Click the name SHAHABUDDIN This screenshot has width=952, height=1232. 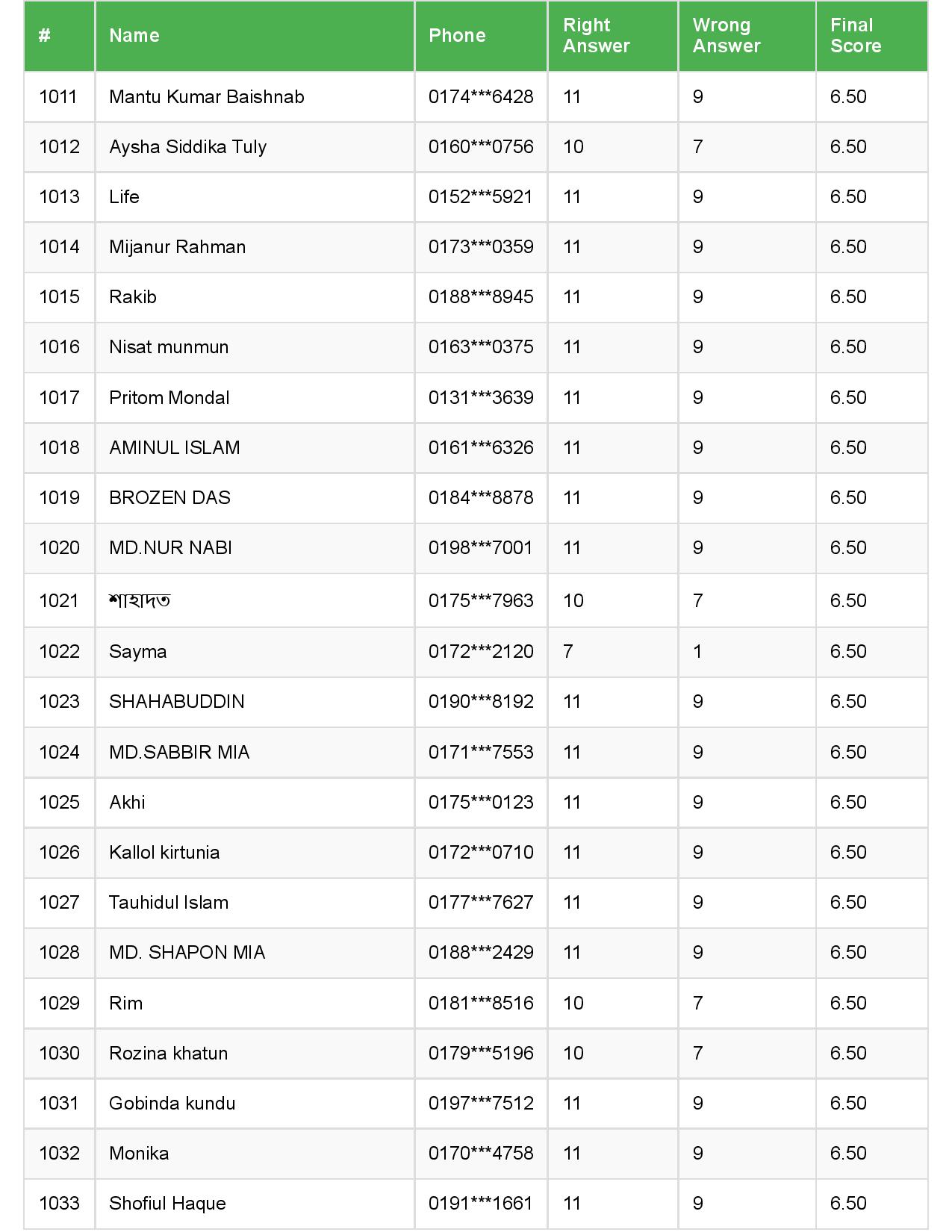(x=176, y=702)
